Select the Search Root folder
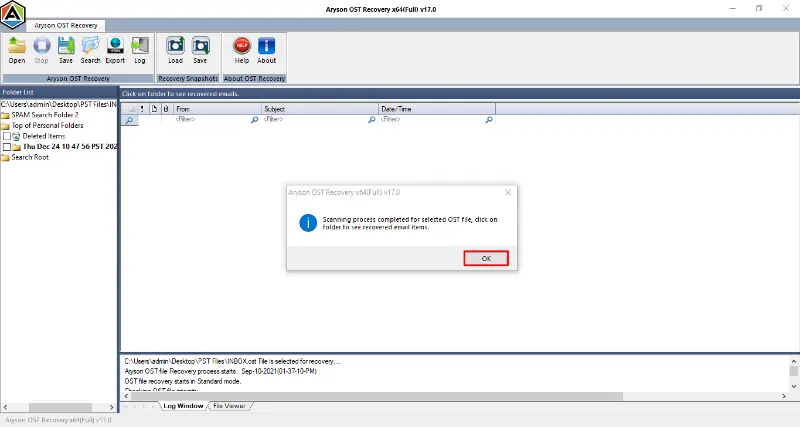Viewport: 800px width, 427px height. pos(30,157)
